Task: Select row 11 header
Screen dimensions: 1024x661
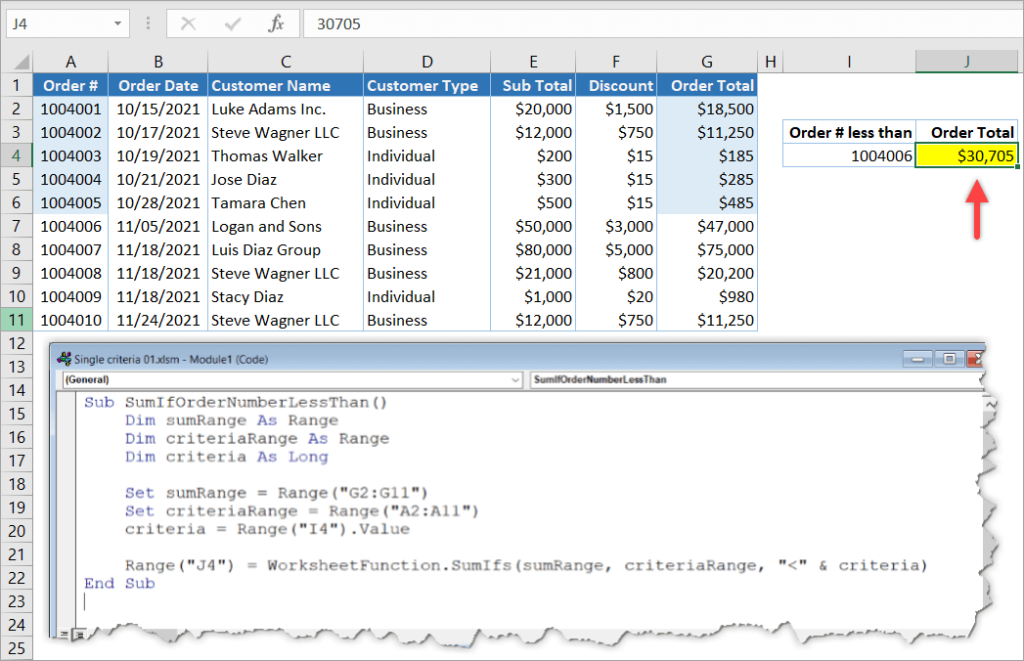Action: click(x=16, y=321)
